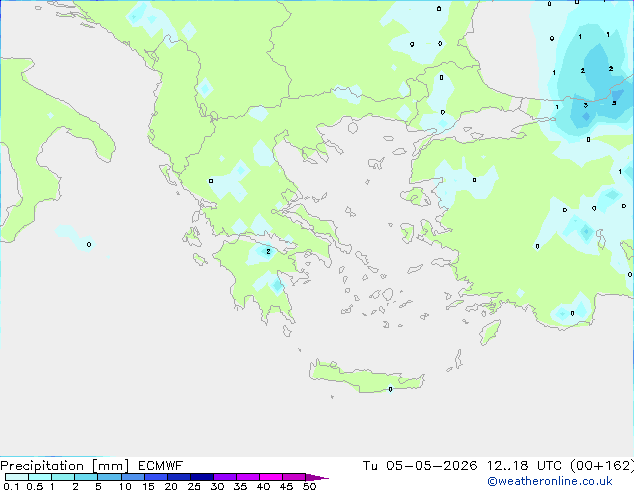Click the '30' legend tick label

coord(217,486)
